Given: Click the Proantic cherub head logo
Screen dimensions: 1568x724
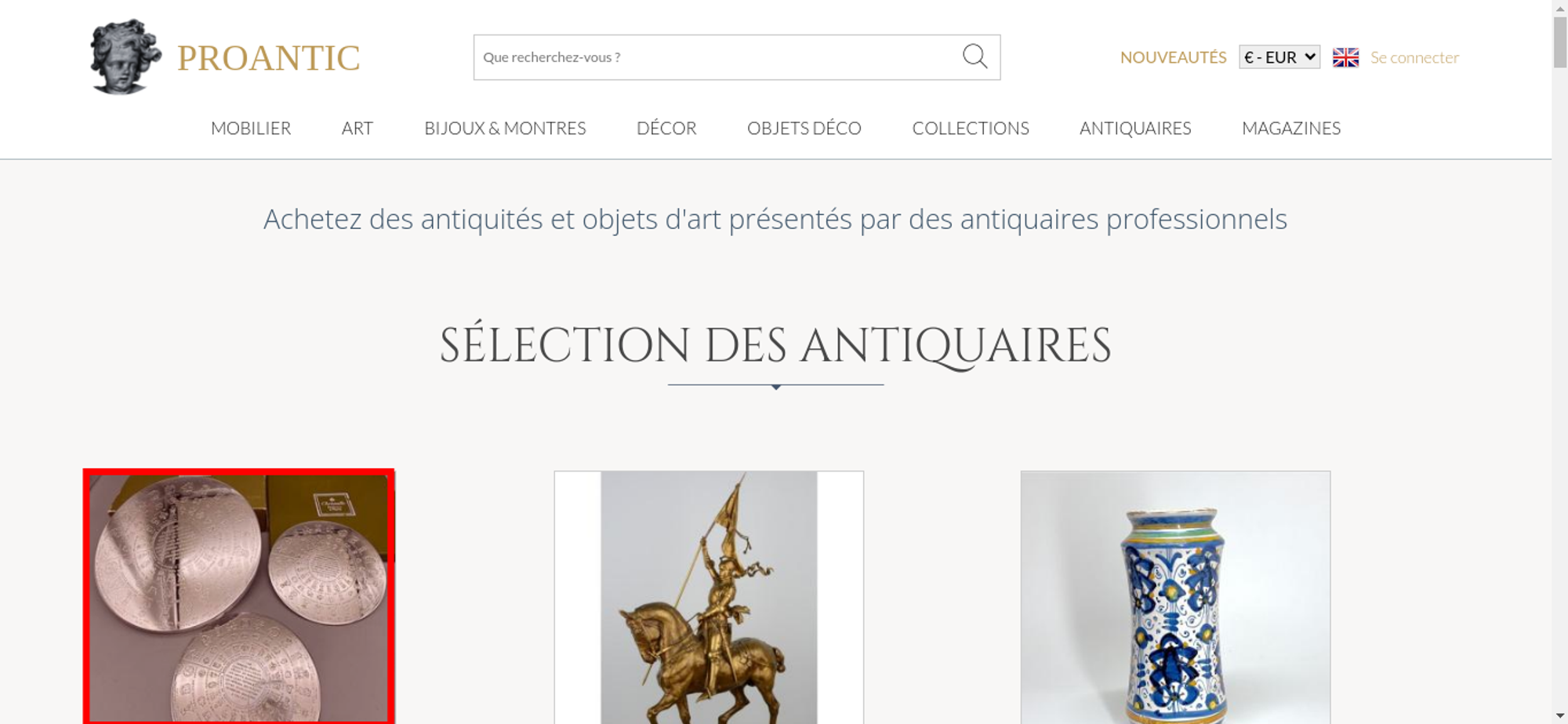Looking at the screenshot, I should 125,56.
